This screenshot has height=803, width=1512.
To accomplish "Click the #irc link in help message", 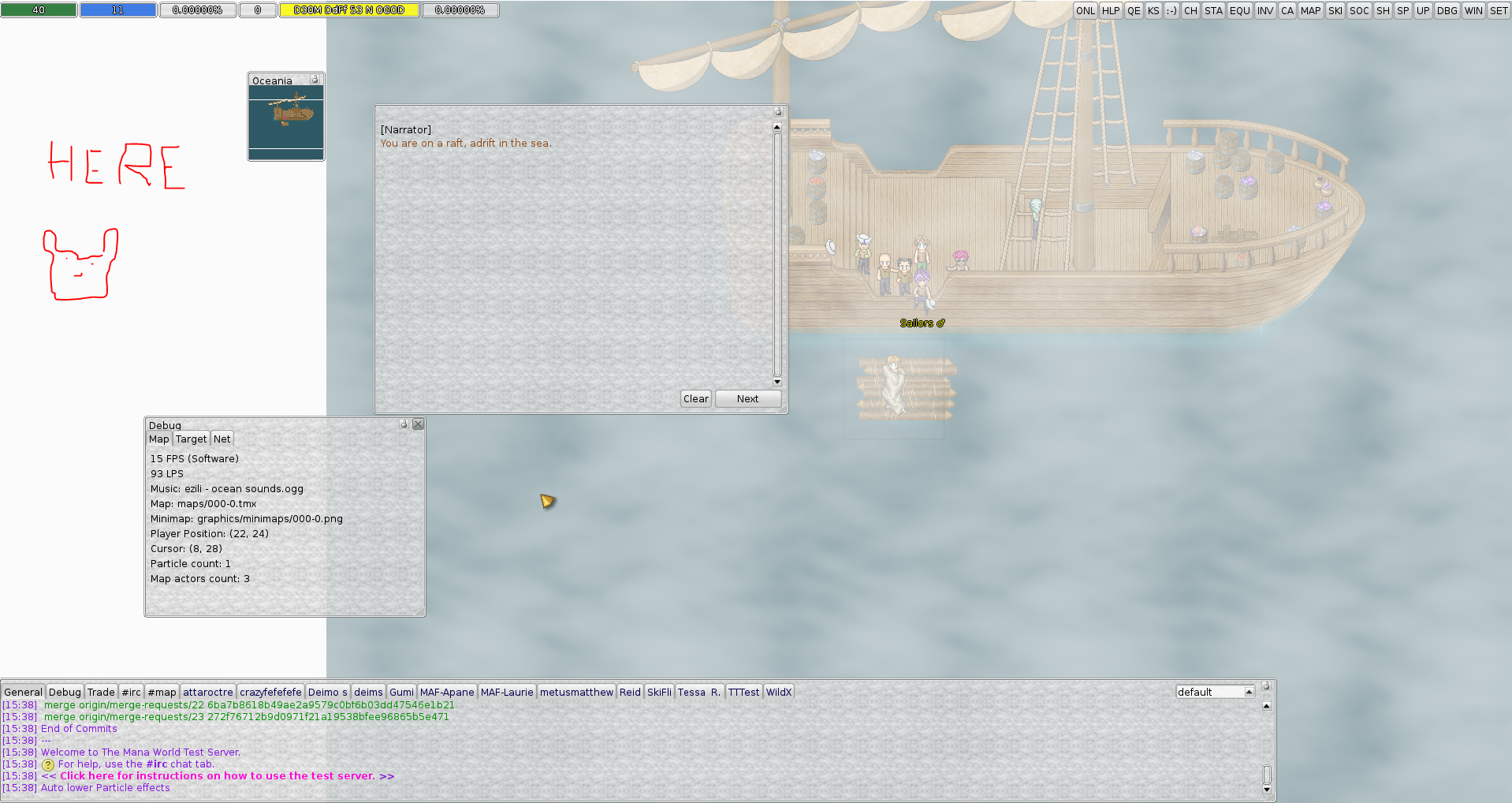I will [x=157, y=764].
